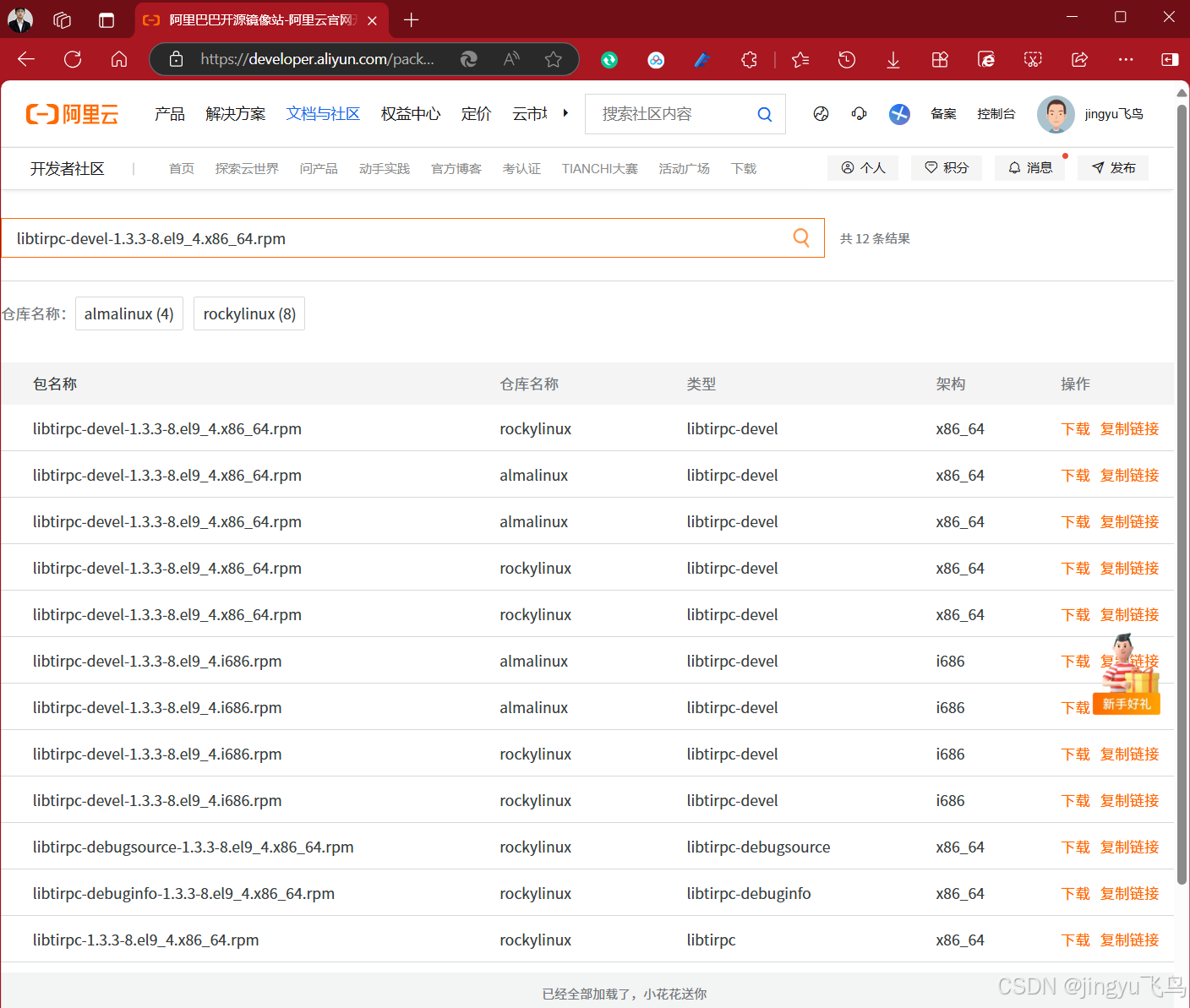This screenshot has width=1190, height=1008.
Task: Open the favorites list icon
Action: [800, 59]
